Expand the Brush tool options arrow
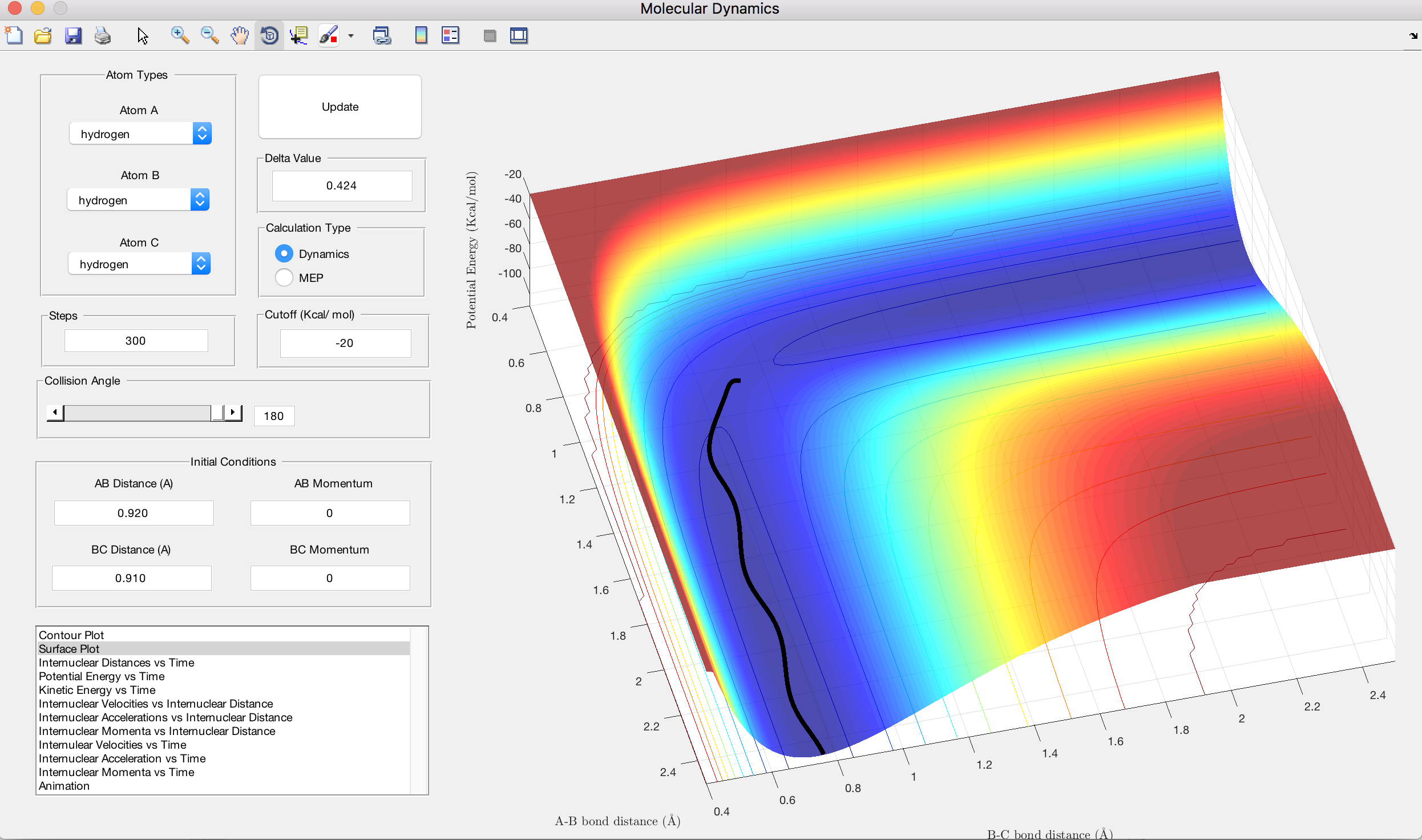Screen dimensions: 1422x840 click(351, 36)
